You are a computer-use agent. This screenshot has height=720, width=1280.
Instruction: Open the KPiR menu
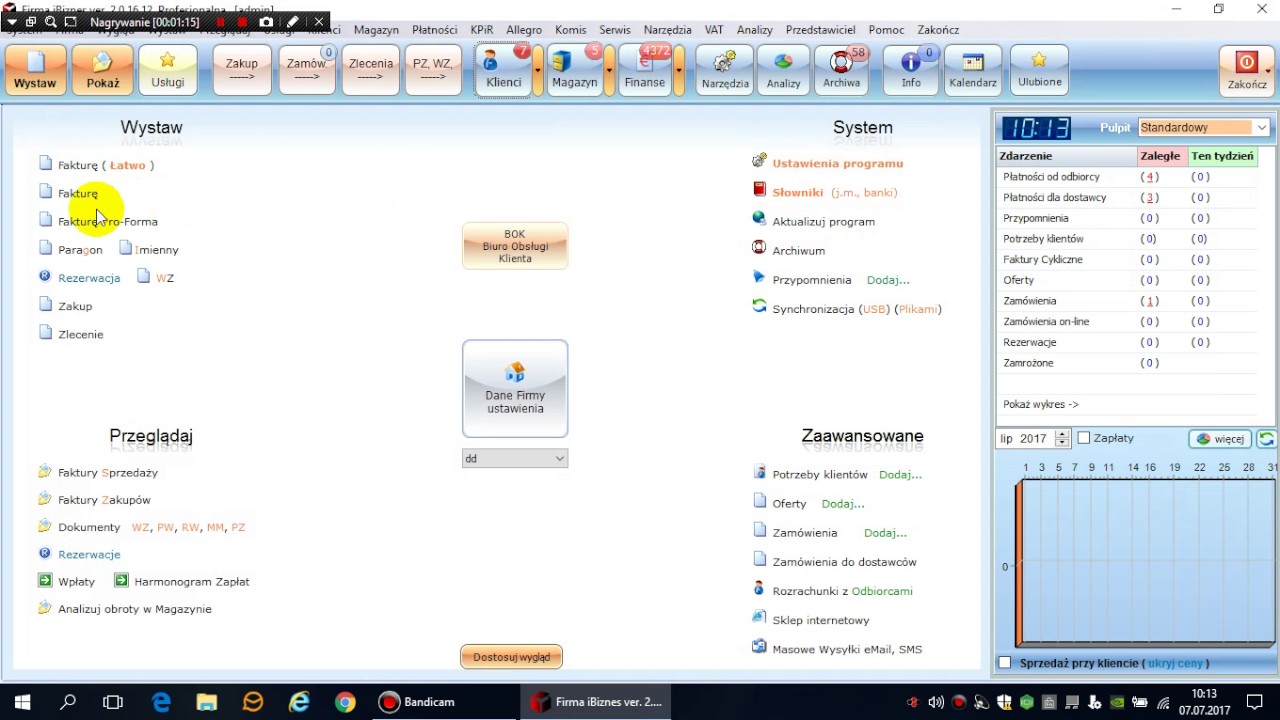pos(481,30)
